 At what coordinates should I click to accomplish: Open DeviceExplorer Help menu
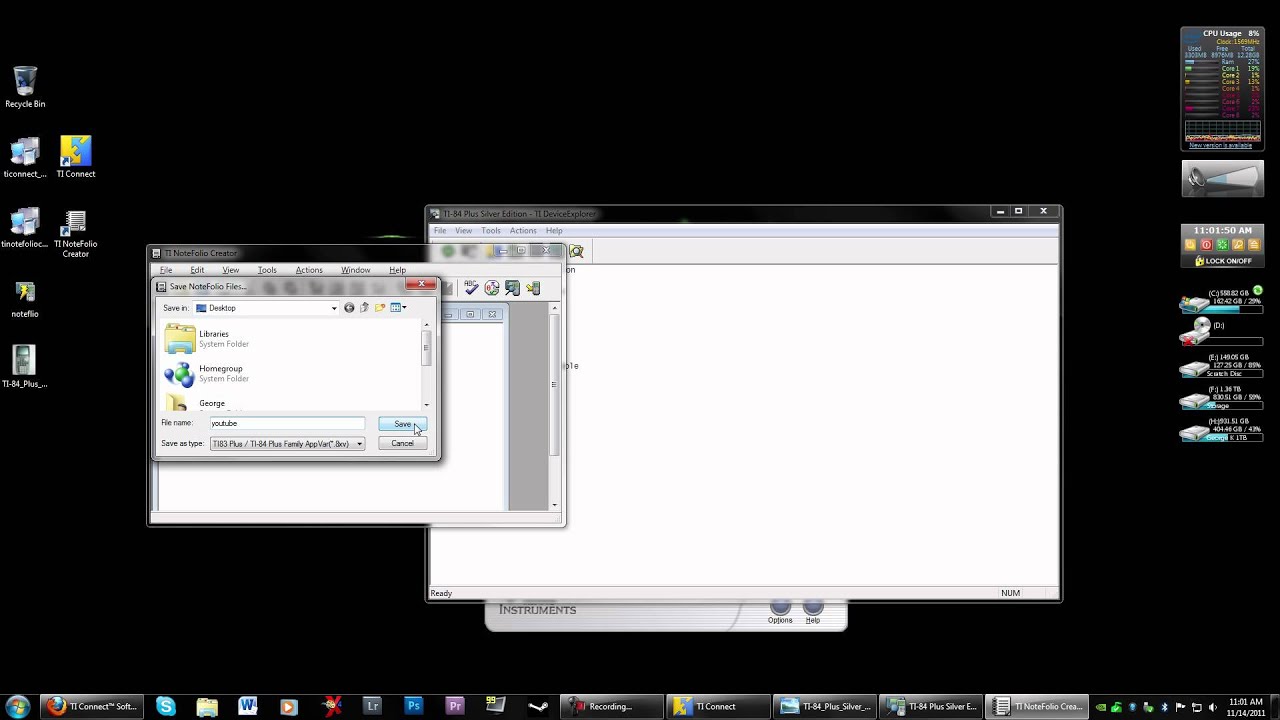(x=554, y=231)
